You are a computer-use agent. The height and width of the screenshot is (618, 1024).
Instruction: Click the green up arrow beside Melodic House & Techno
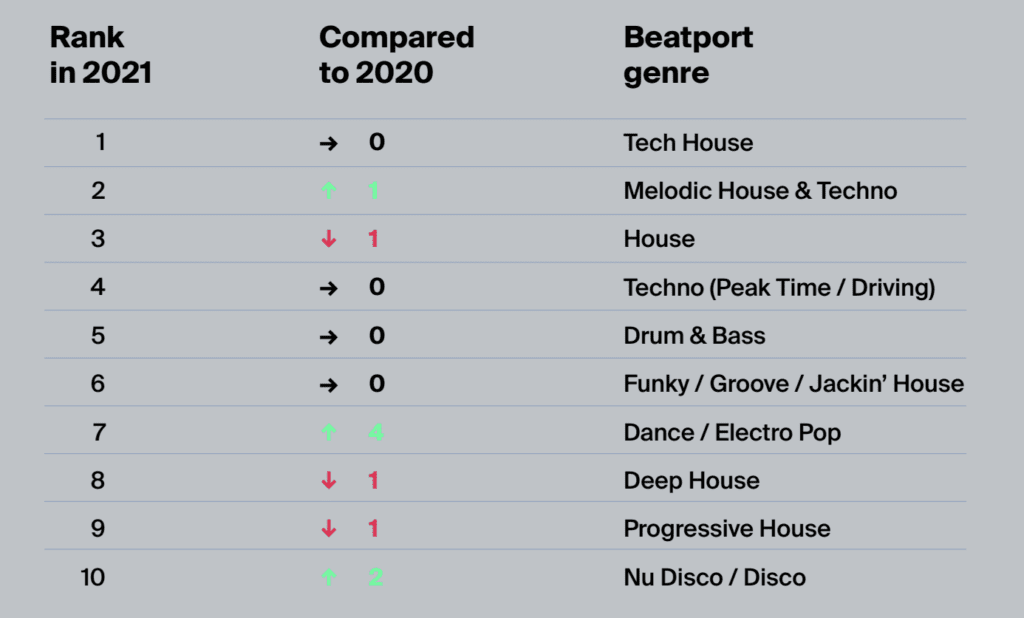coord(328,191)
